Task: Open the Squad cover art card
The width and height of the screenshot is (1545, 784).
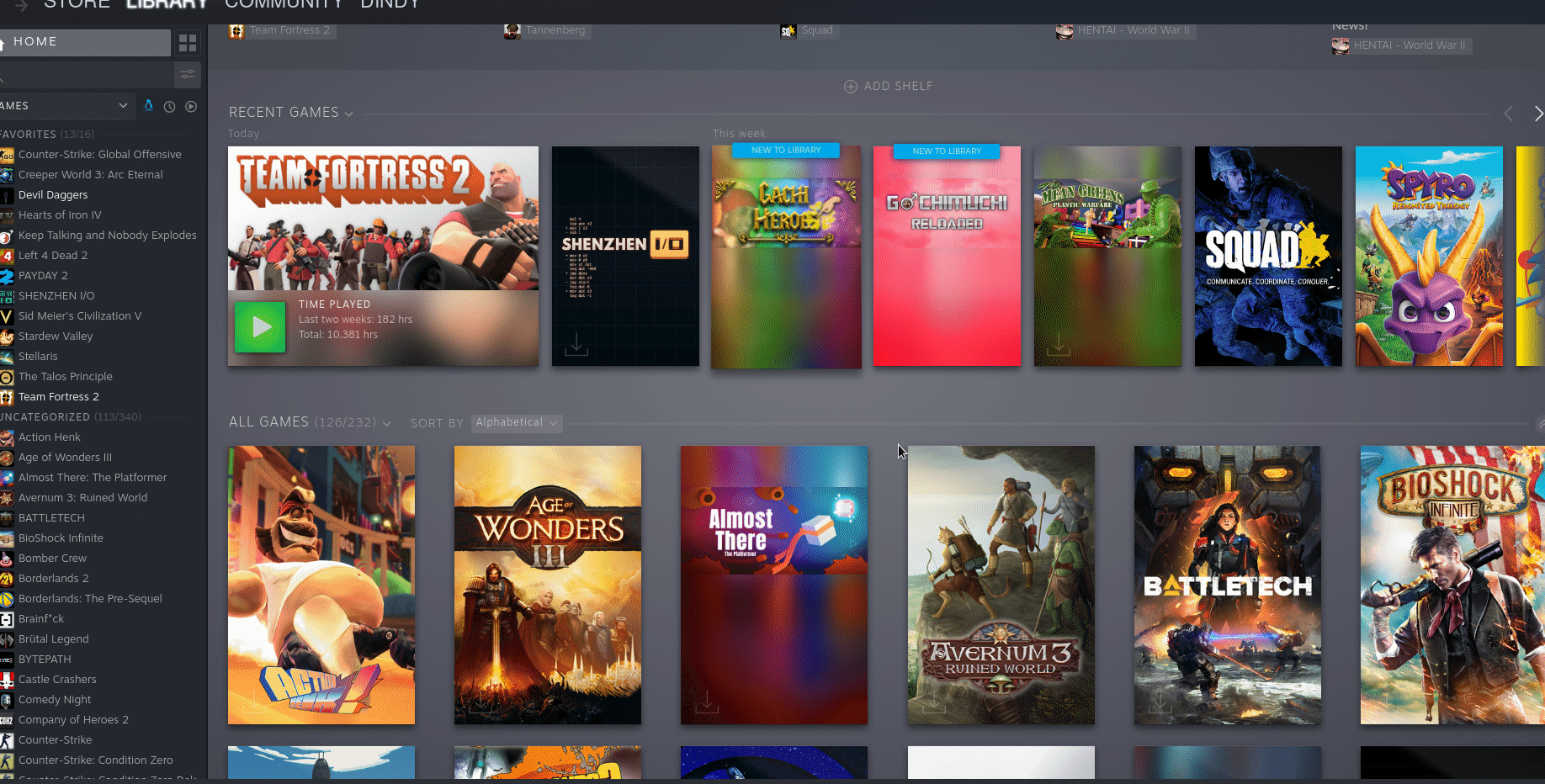Action: [x=1268, y=257]
